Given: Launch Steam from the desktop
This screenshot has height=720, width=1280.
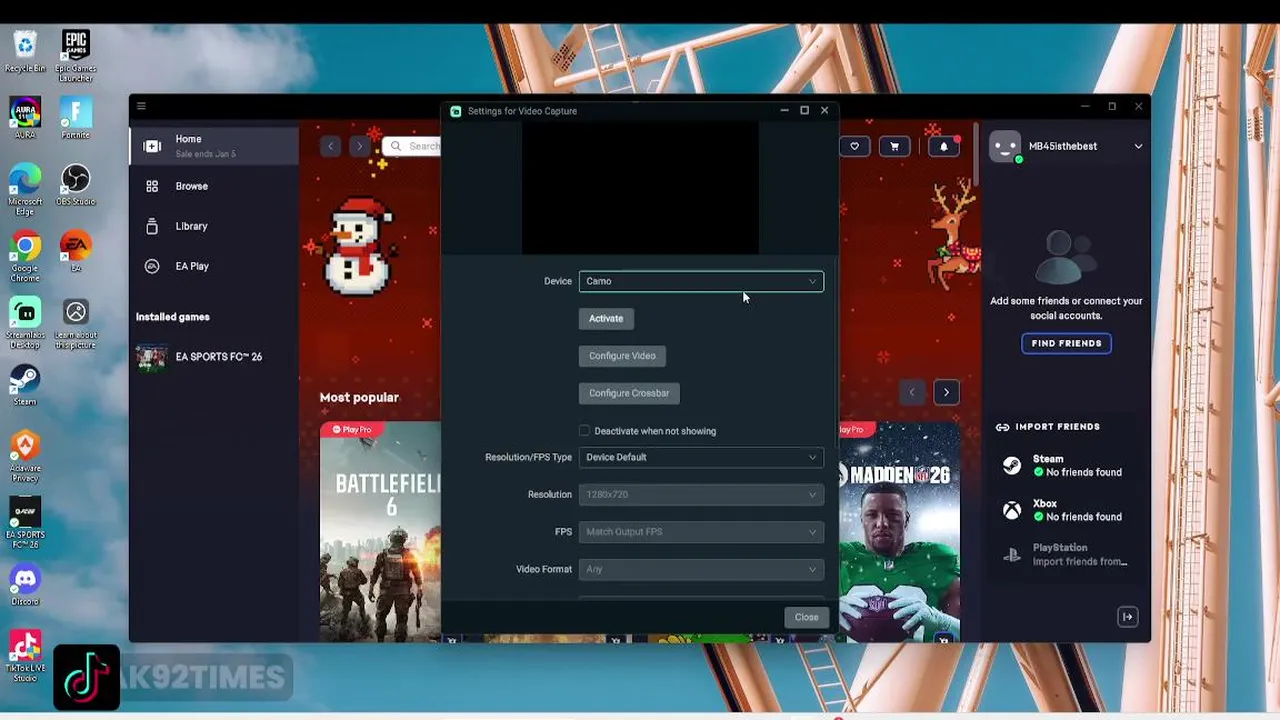Looking at the screenshot, I should coord(25,385).
